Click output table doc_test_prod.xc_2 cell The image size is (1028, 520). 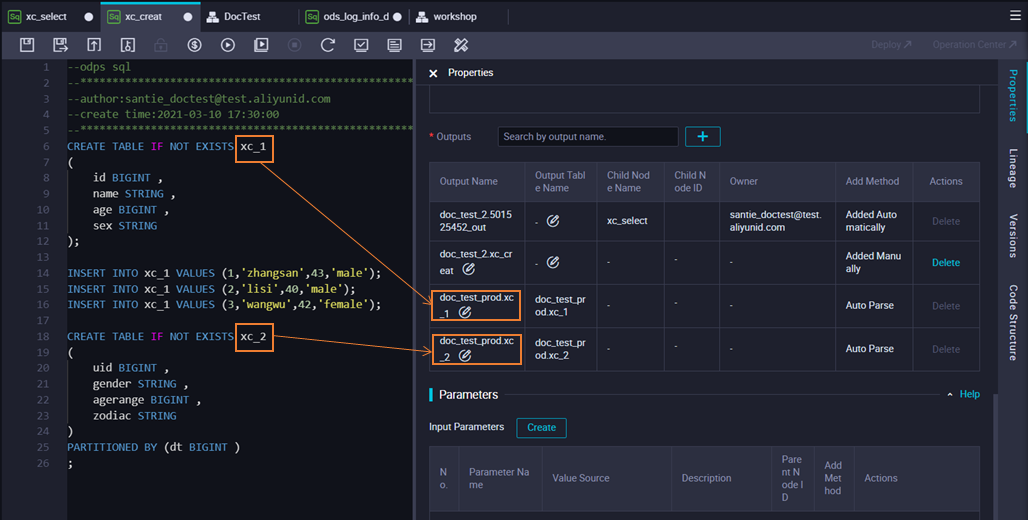tap(560, 349)
